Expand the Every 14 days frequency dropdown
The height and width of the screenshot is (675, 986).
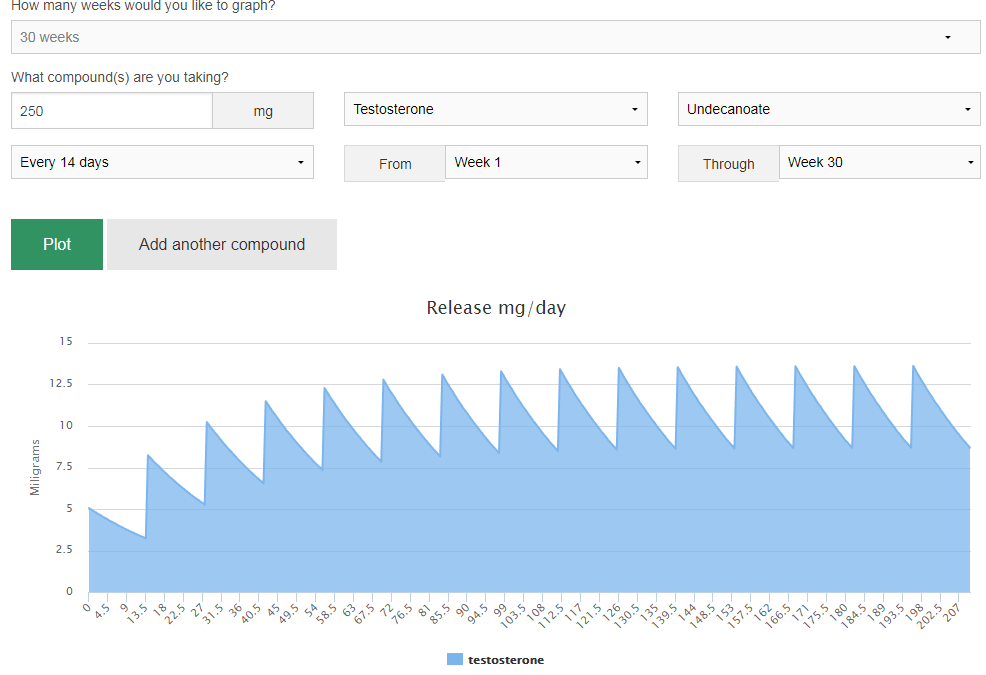(162, 162)
